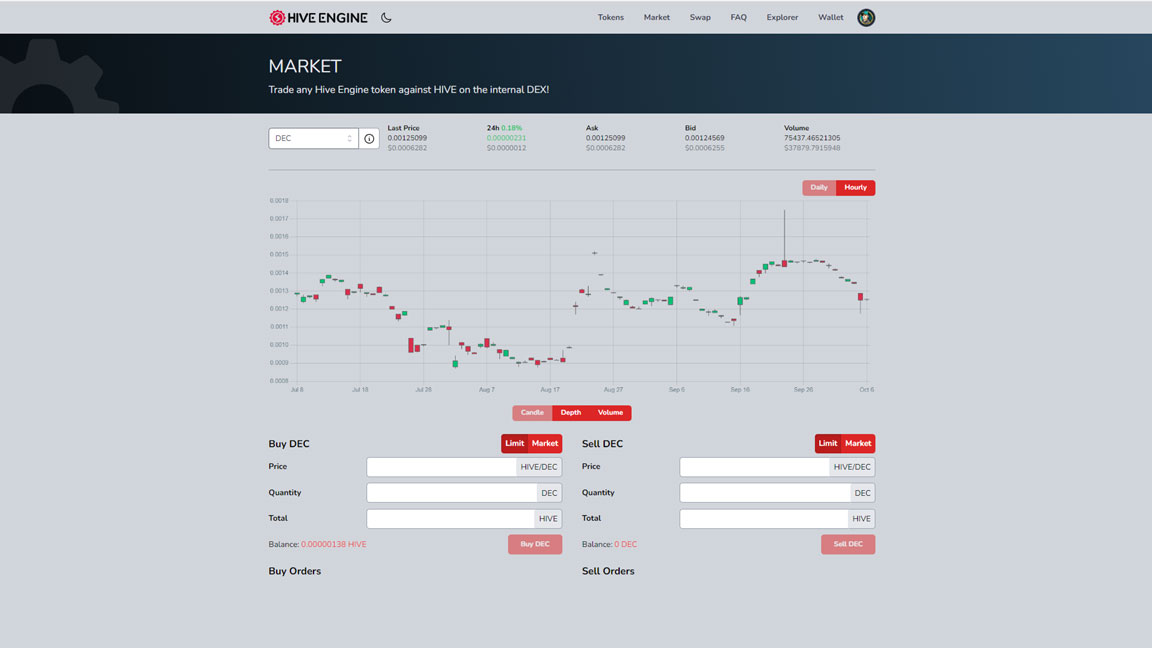Open the Explorer page
The height and width of the screenshot is (648, 1152).
click(782, 18)
